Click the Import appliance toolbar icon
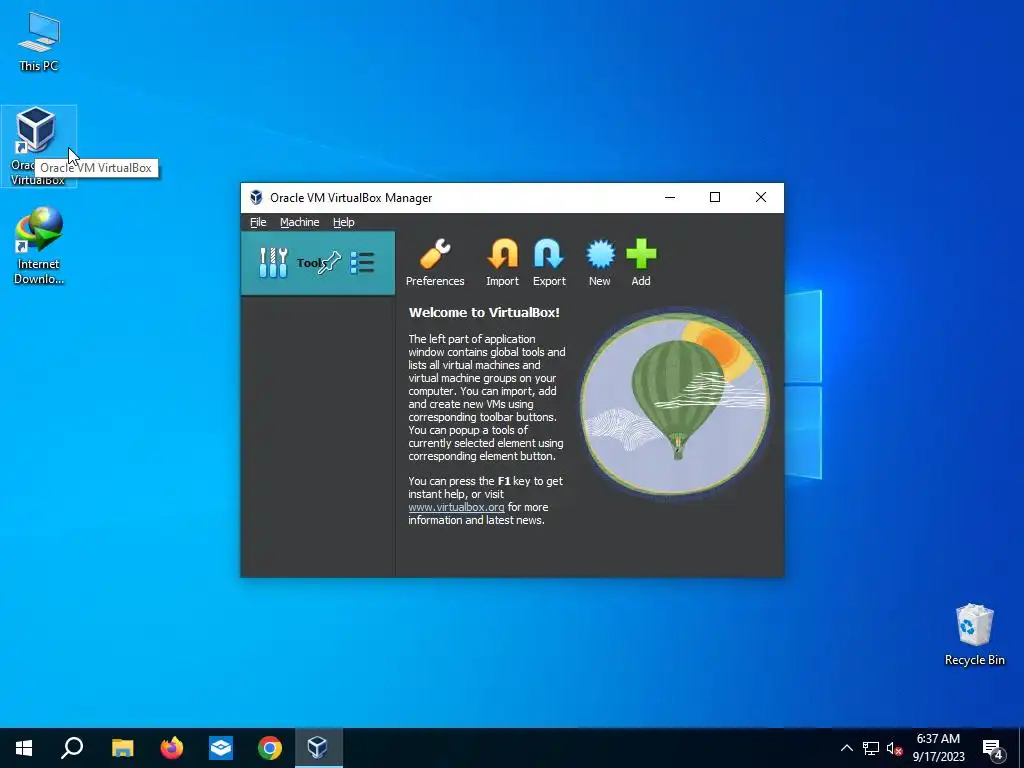This screenshot has width=1024, height=768. 502,263
